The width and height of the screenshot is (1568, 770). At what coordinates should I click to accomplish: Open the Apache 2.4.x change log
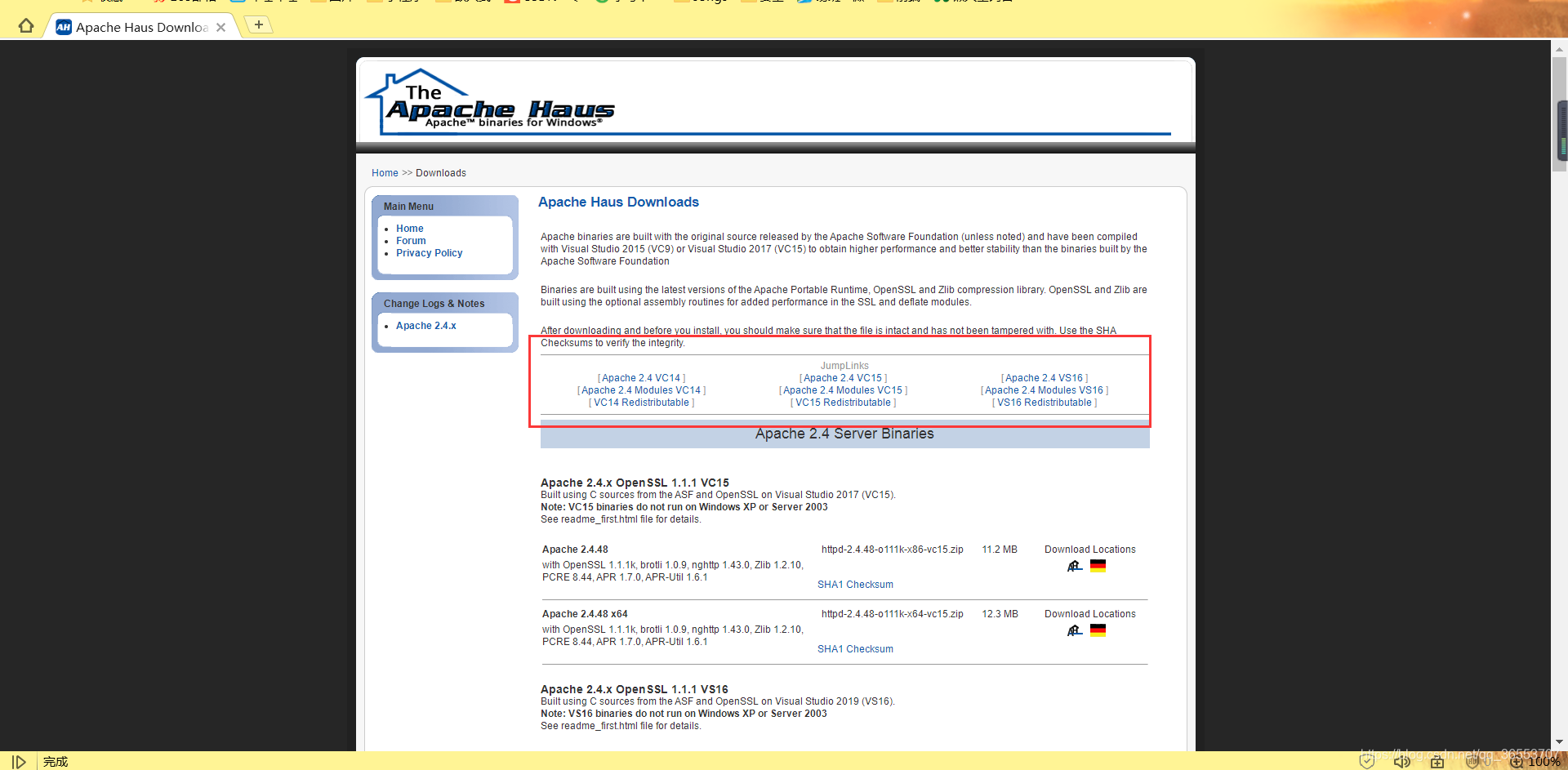tap(425, 326)
